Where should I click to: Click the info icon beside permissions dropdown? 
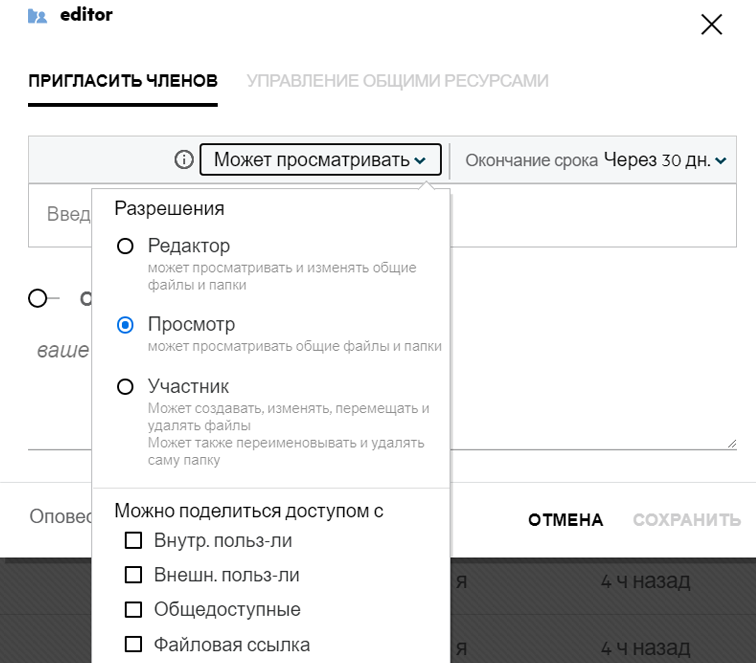[183, 159]
